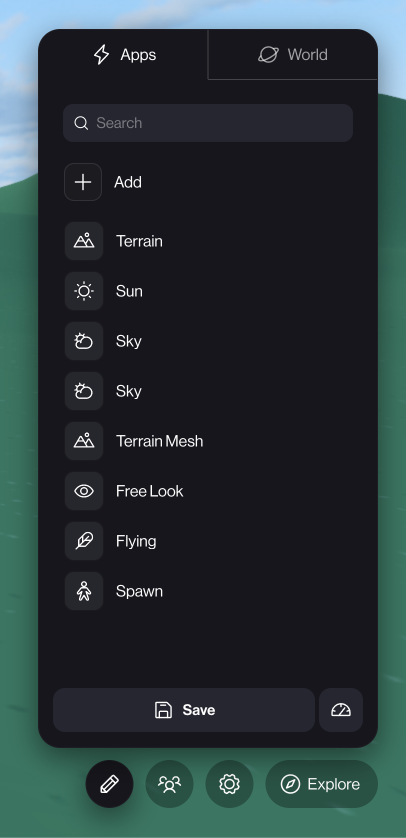The height and width of the screenshot is (838, 406).
Task: Select the Terrain Mesh mountain icon
Action: click(x=84, y=441)
